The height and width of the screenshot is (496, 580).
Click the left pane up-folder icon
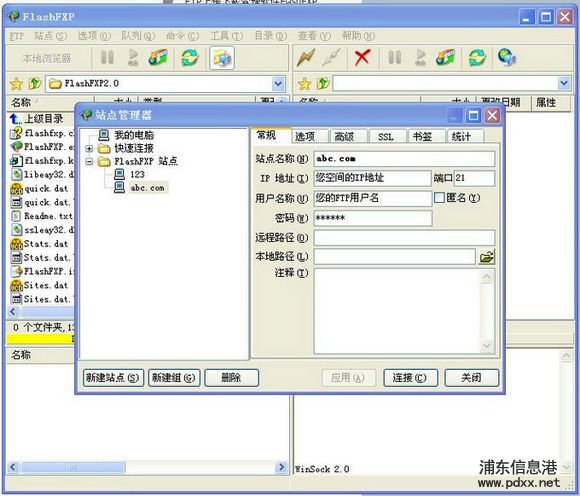pyautogui.click(x=34, y=84)
